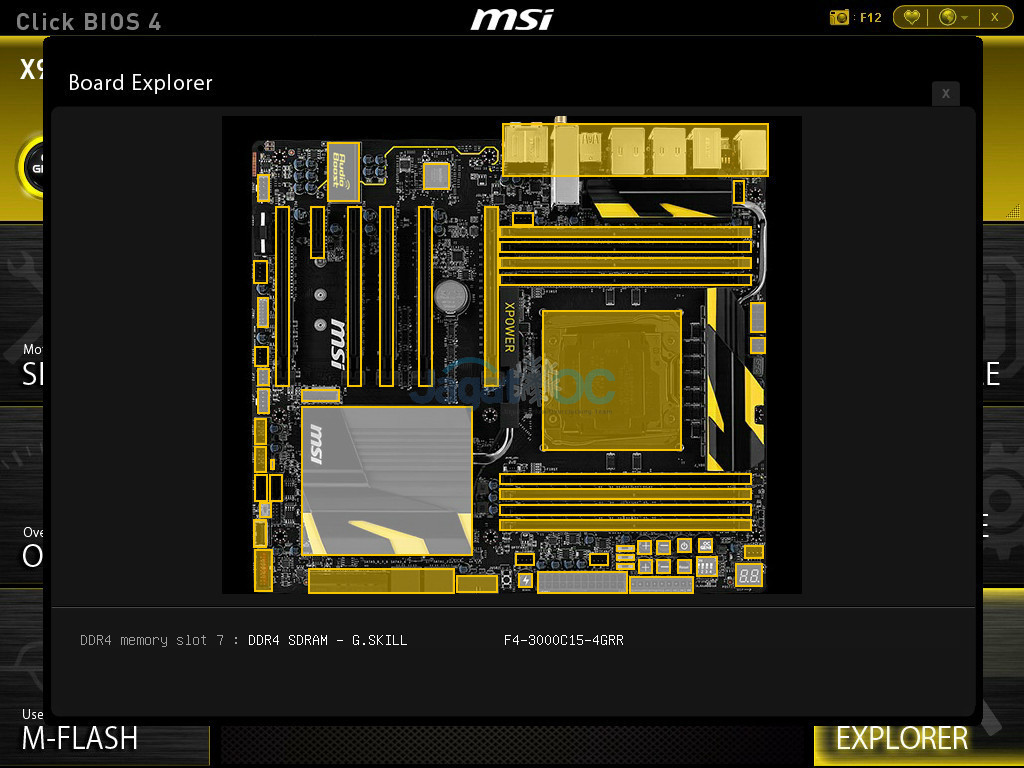Select the M.2 connector above the chipset heatsink

[x=320, y=394]
